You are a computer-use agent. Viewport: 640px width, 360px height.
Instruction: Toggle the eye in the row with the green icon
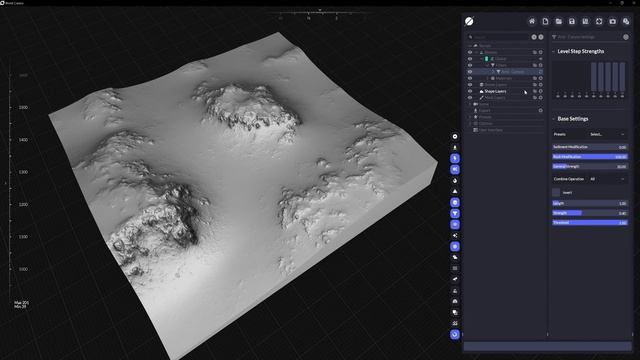pyautogui.click(x=470, y=58)
